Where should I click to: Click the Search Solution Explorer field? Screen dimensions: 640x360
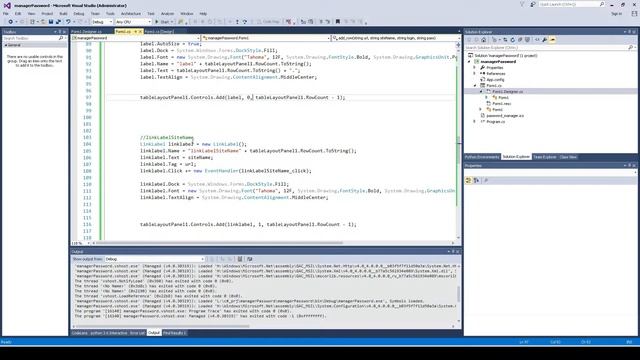(x=550, y=48)
